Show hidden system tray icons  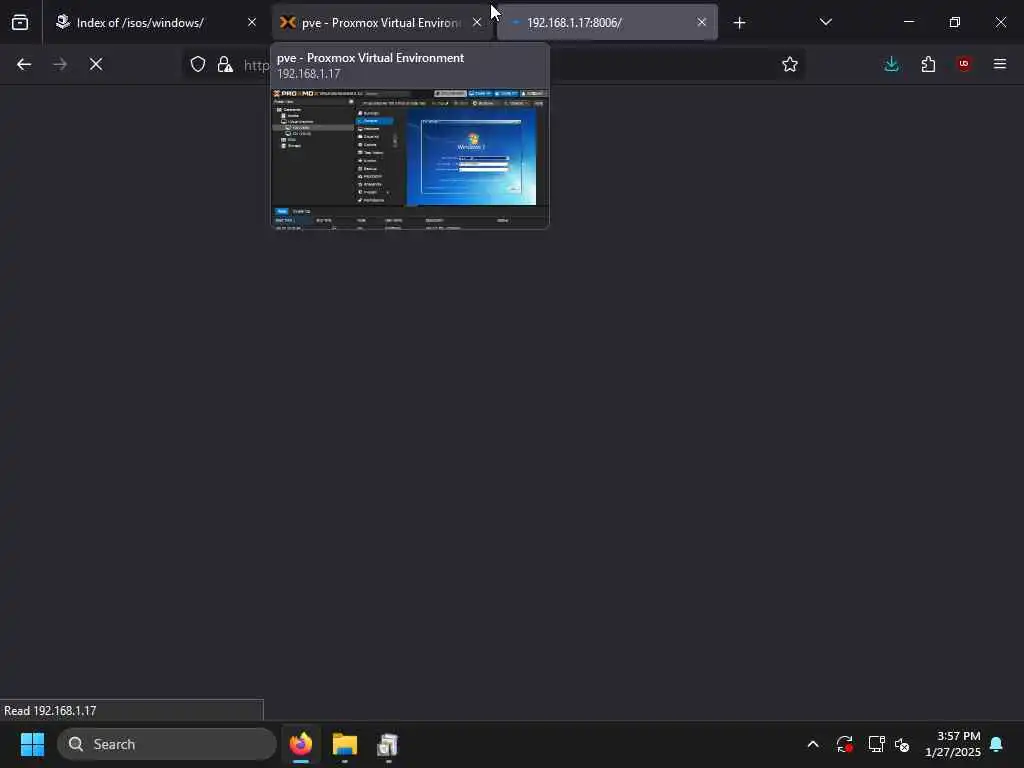click(813, 744)
